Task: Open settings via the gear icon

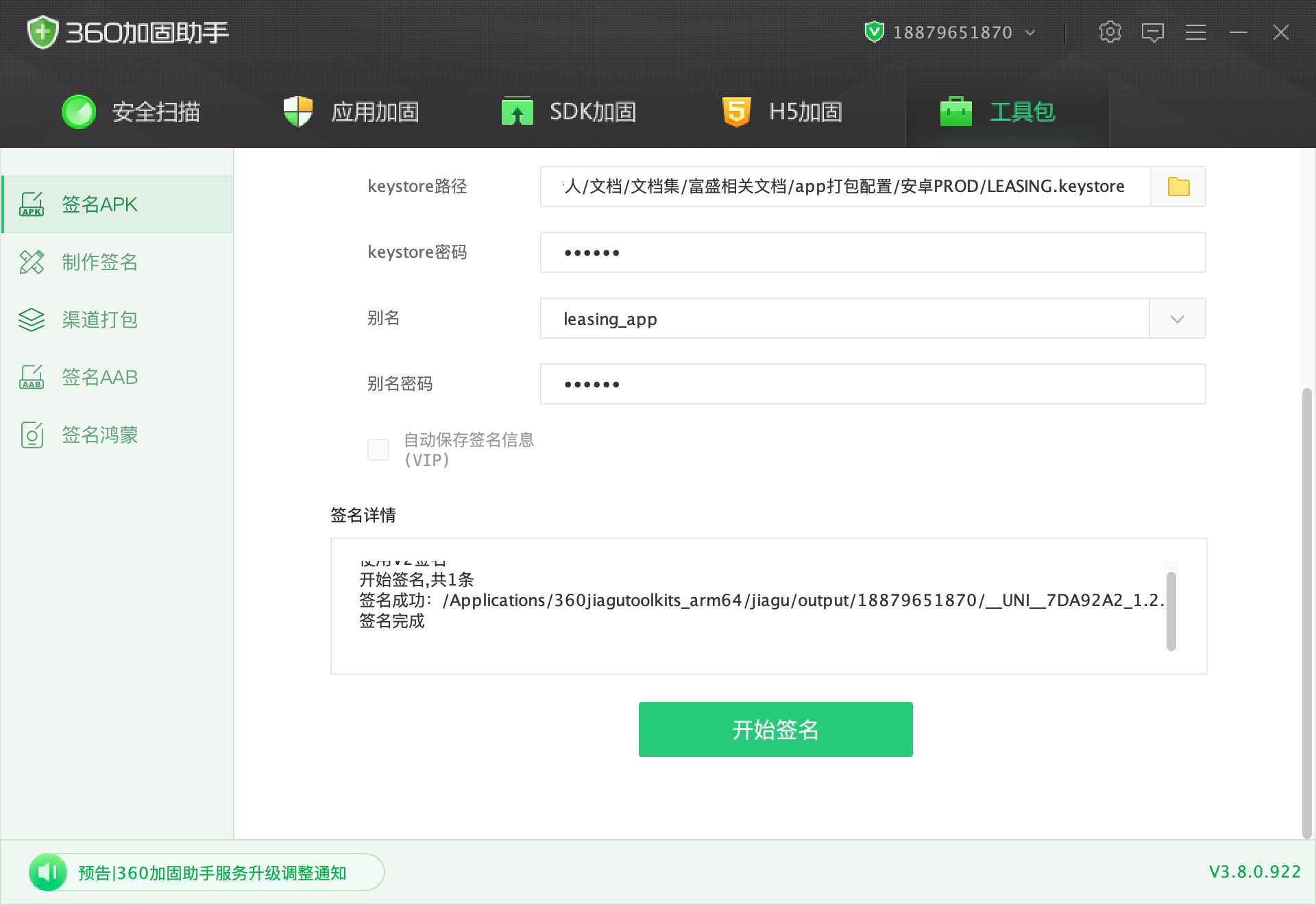Action: point(1110,32)
